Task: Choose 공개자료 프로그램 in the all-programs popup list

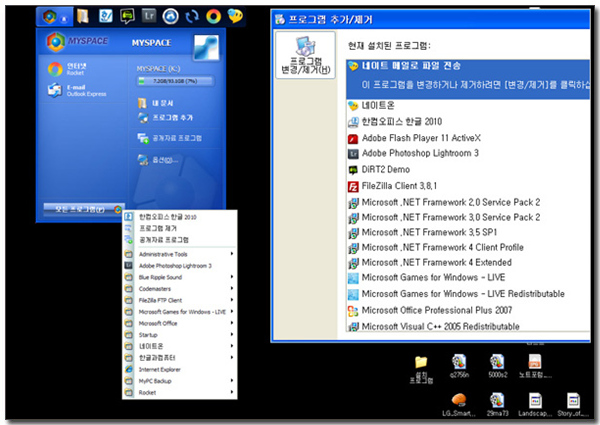Action: point(179,240)
